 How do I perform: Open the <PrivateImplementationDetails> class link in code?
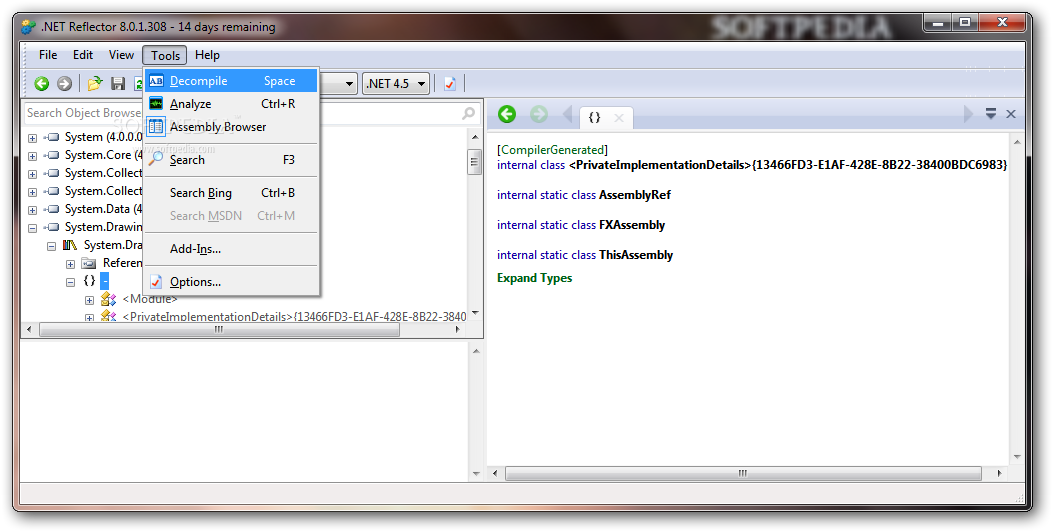pos(788,165)
